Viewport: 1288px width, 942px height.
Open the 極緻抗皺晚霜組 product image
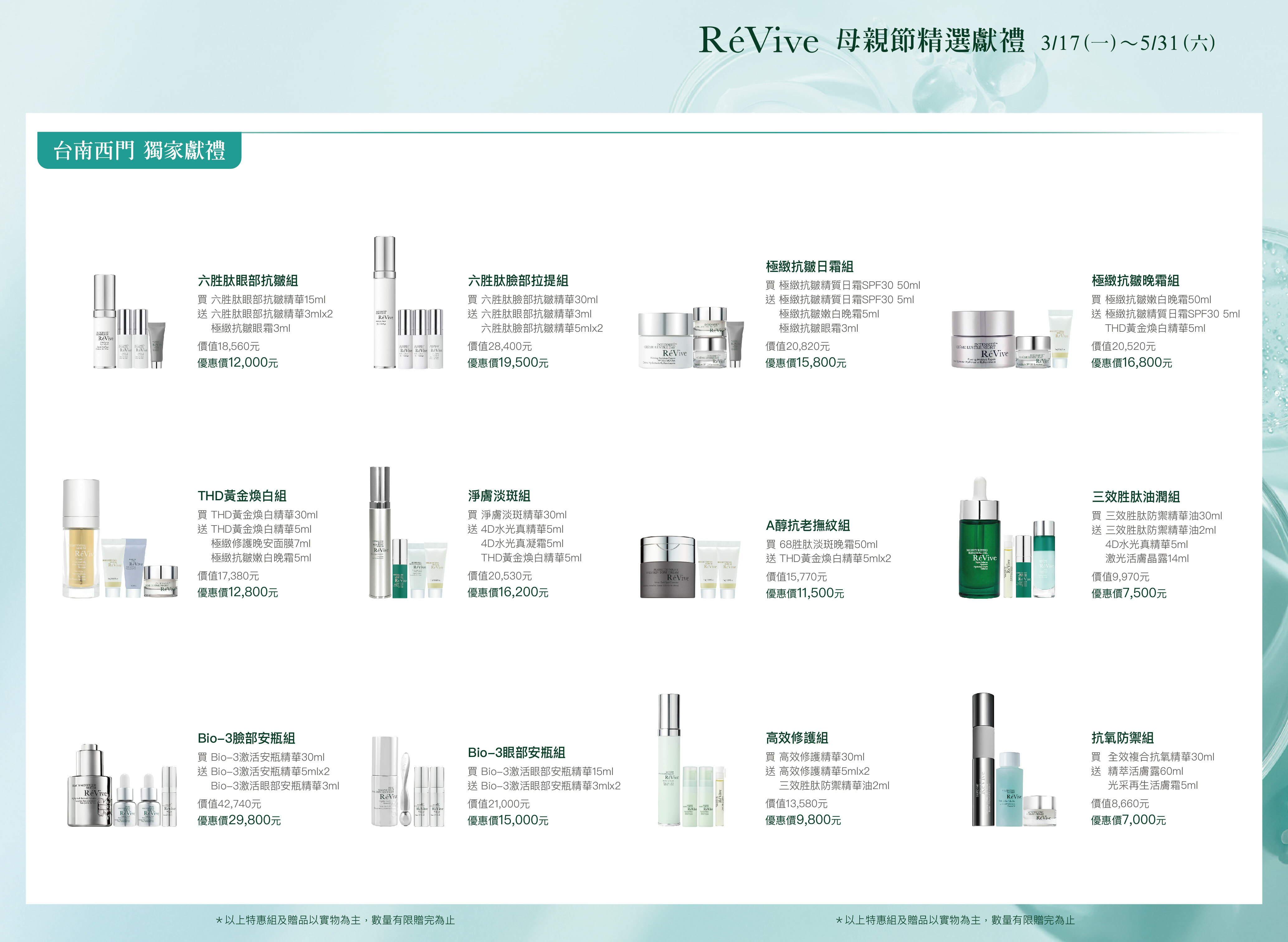(1012, 339)
